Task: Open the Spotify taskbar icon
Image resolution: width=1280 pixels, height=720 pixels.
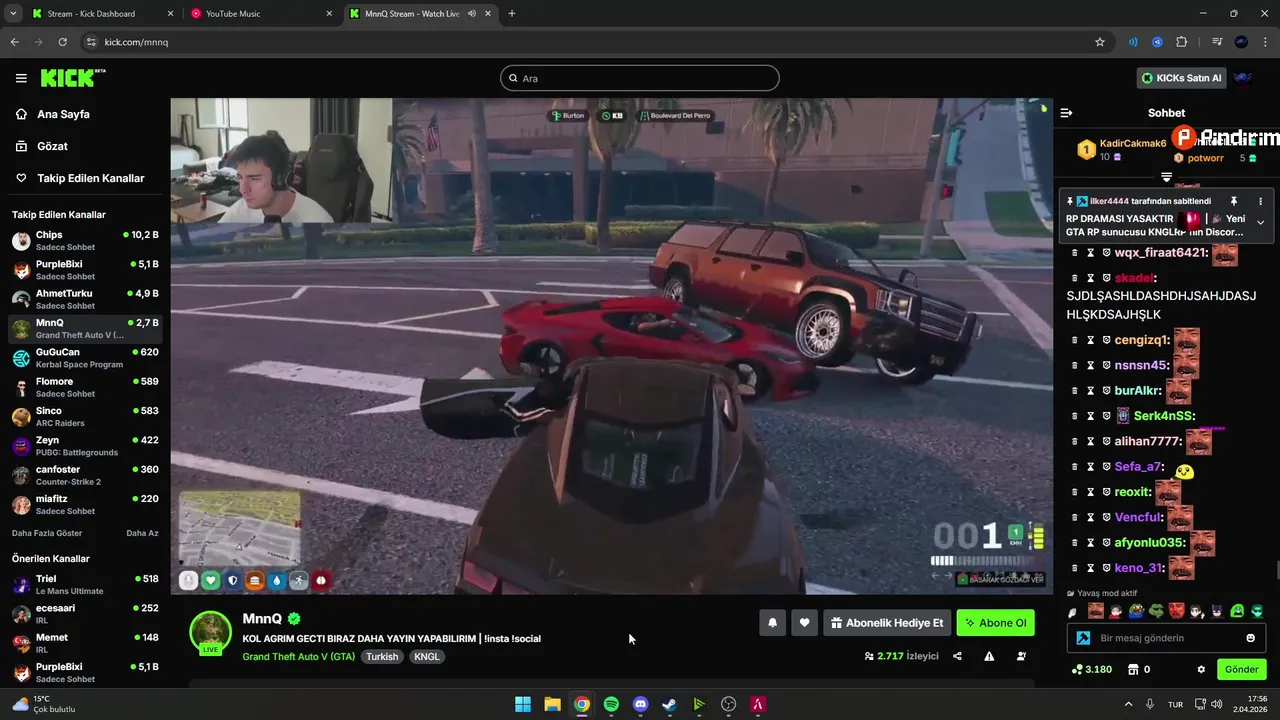Action: click(611, 704)
